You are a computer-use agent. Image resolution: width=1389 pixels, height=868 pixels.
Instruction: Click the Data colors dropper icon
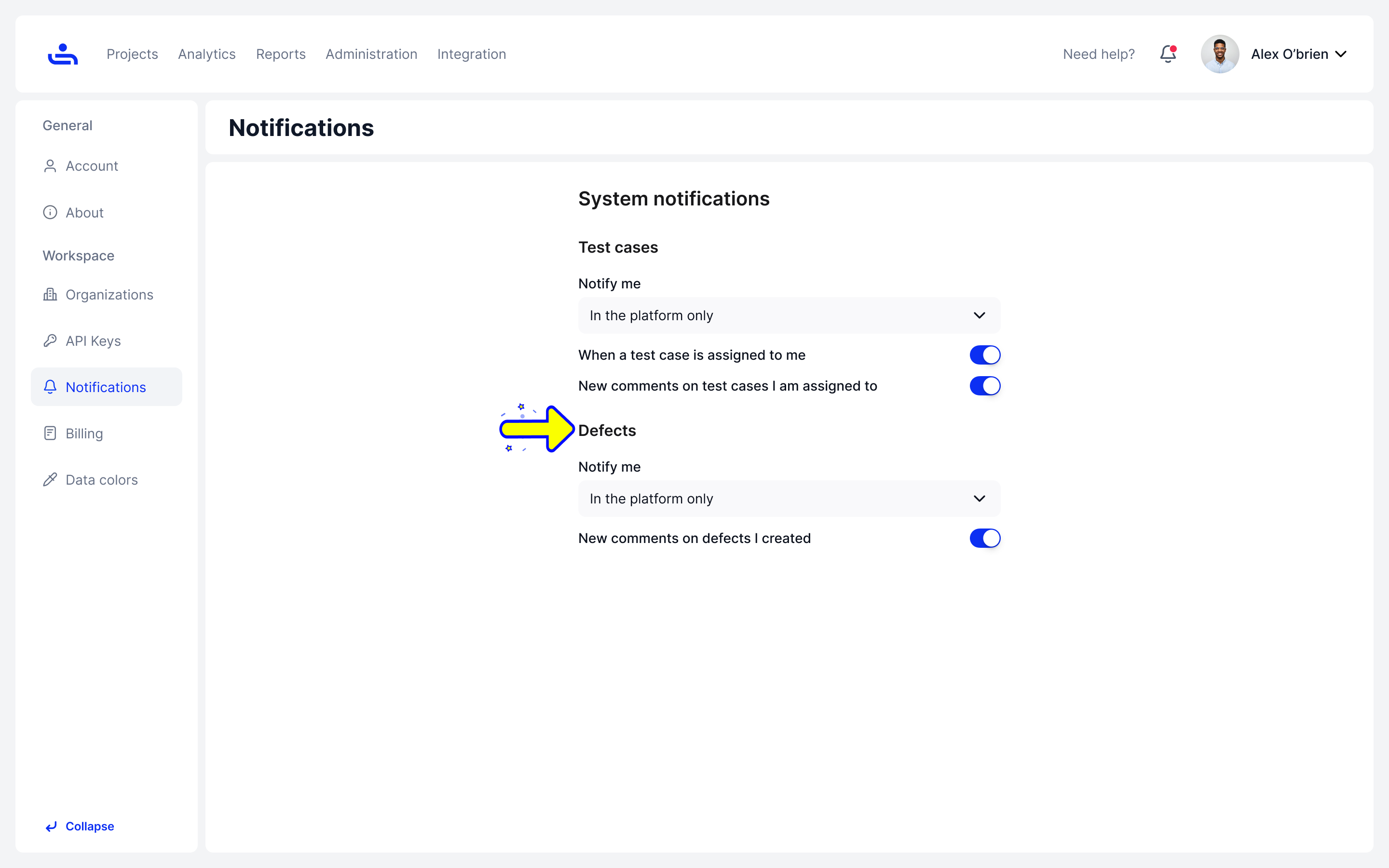point(50,480)
